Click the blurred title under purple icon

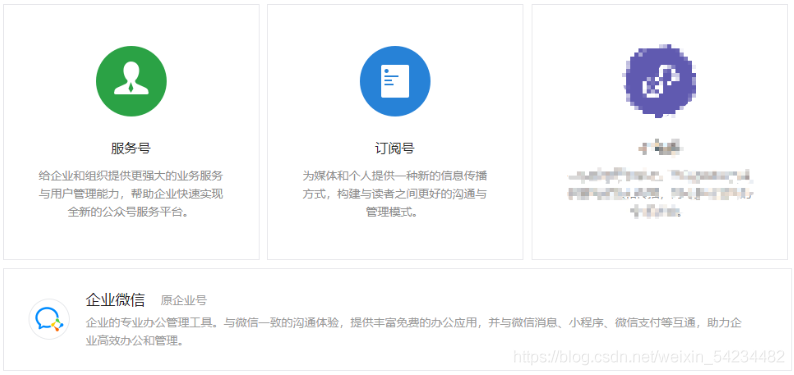point(659,148)
